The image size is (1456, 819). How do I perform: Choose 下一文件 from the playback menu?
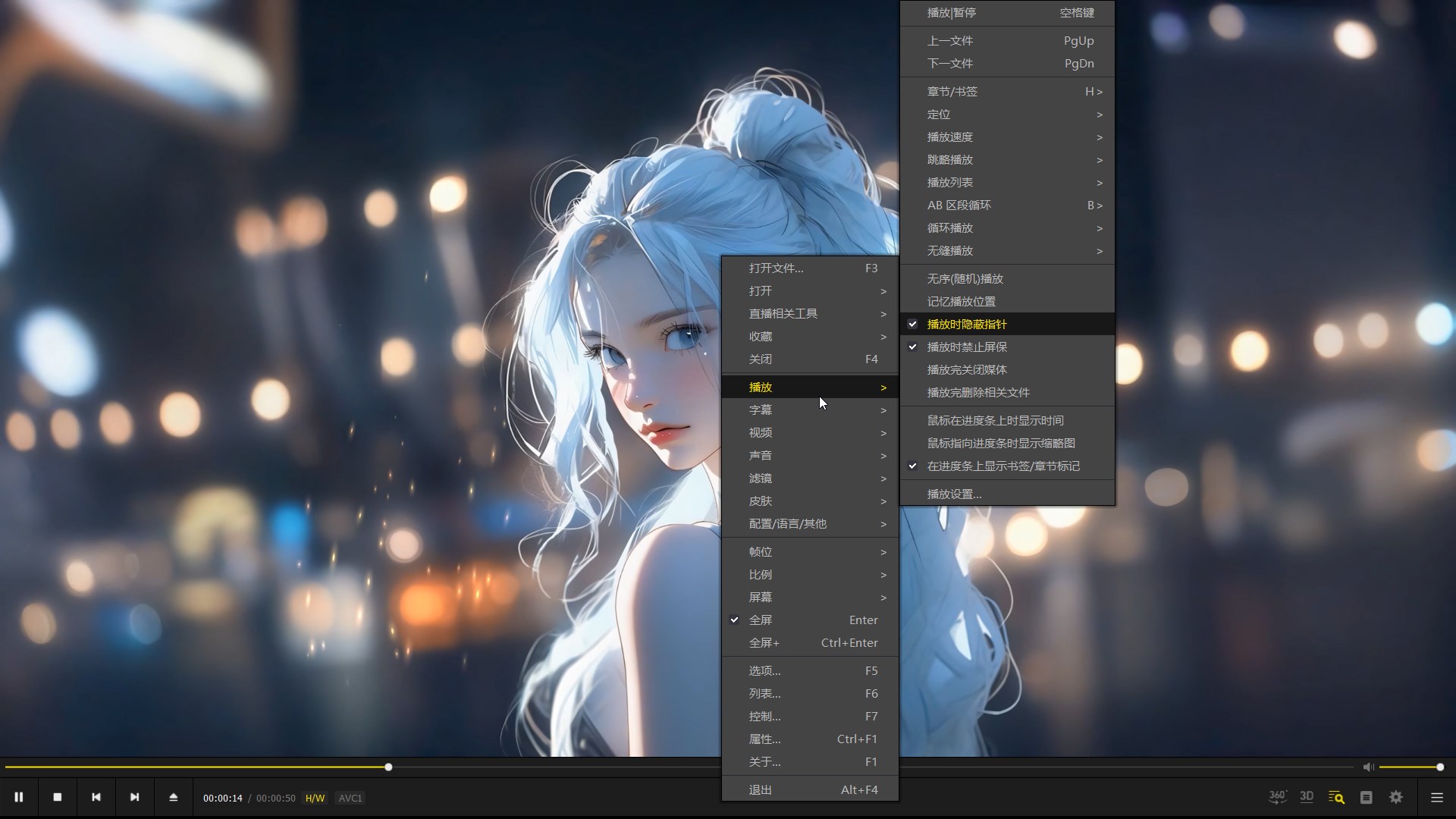click(1007, 63)
